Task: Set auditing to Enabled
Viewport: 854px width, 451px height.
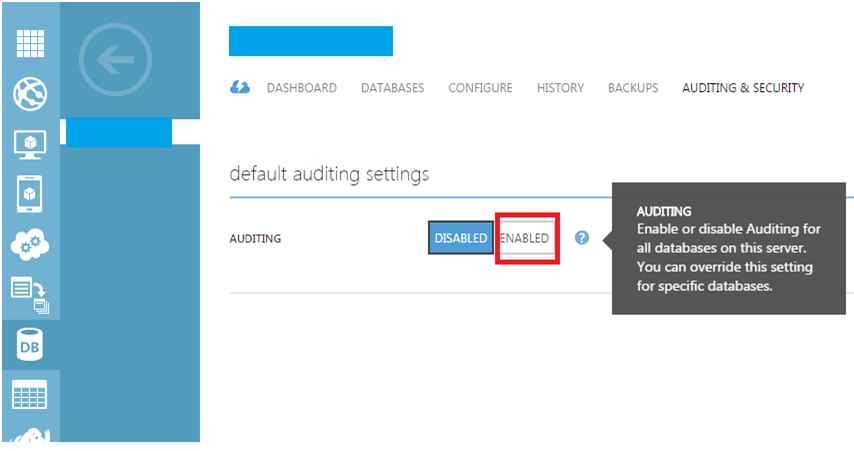Action: click(526, 238)
